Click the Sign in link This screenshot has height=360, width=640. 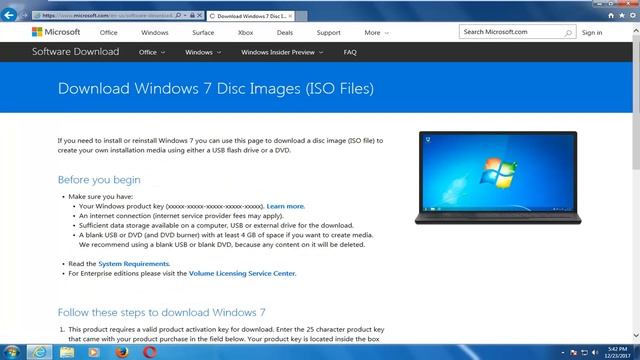point(592,33)
